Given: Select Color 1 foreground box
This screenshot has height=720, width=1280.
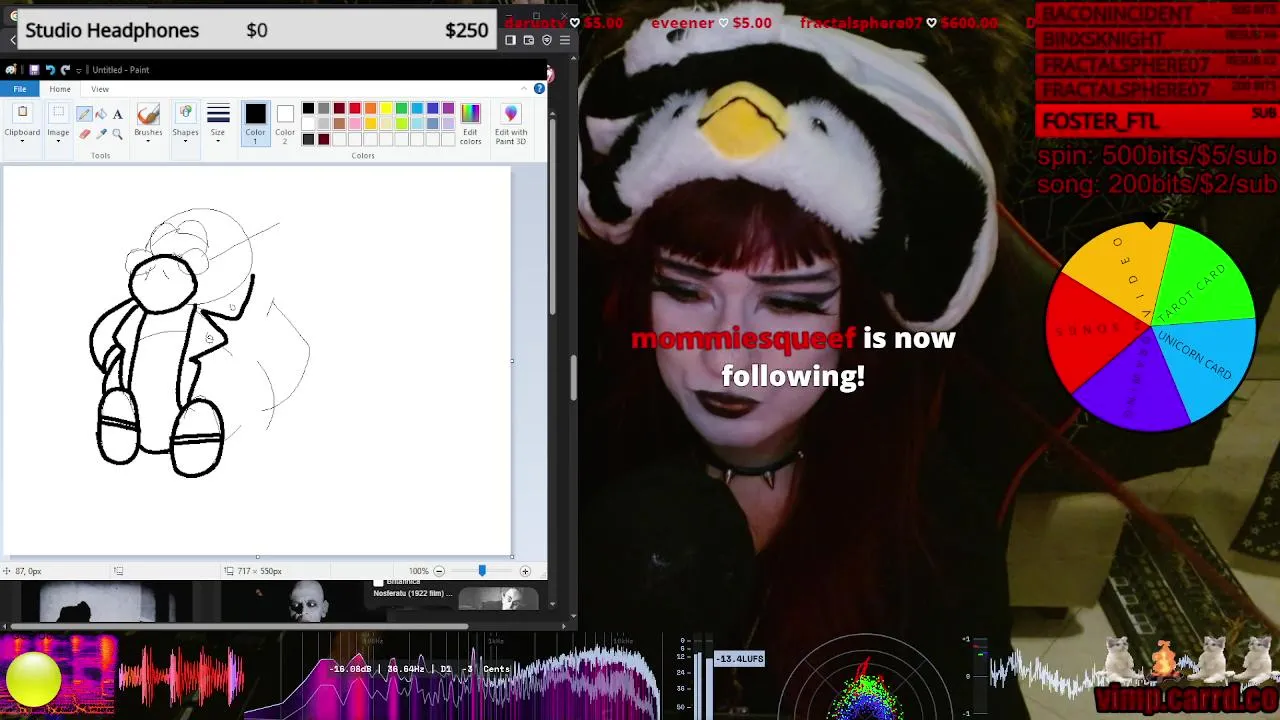Looking at the screenshot, I should (x=255, y=123).
